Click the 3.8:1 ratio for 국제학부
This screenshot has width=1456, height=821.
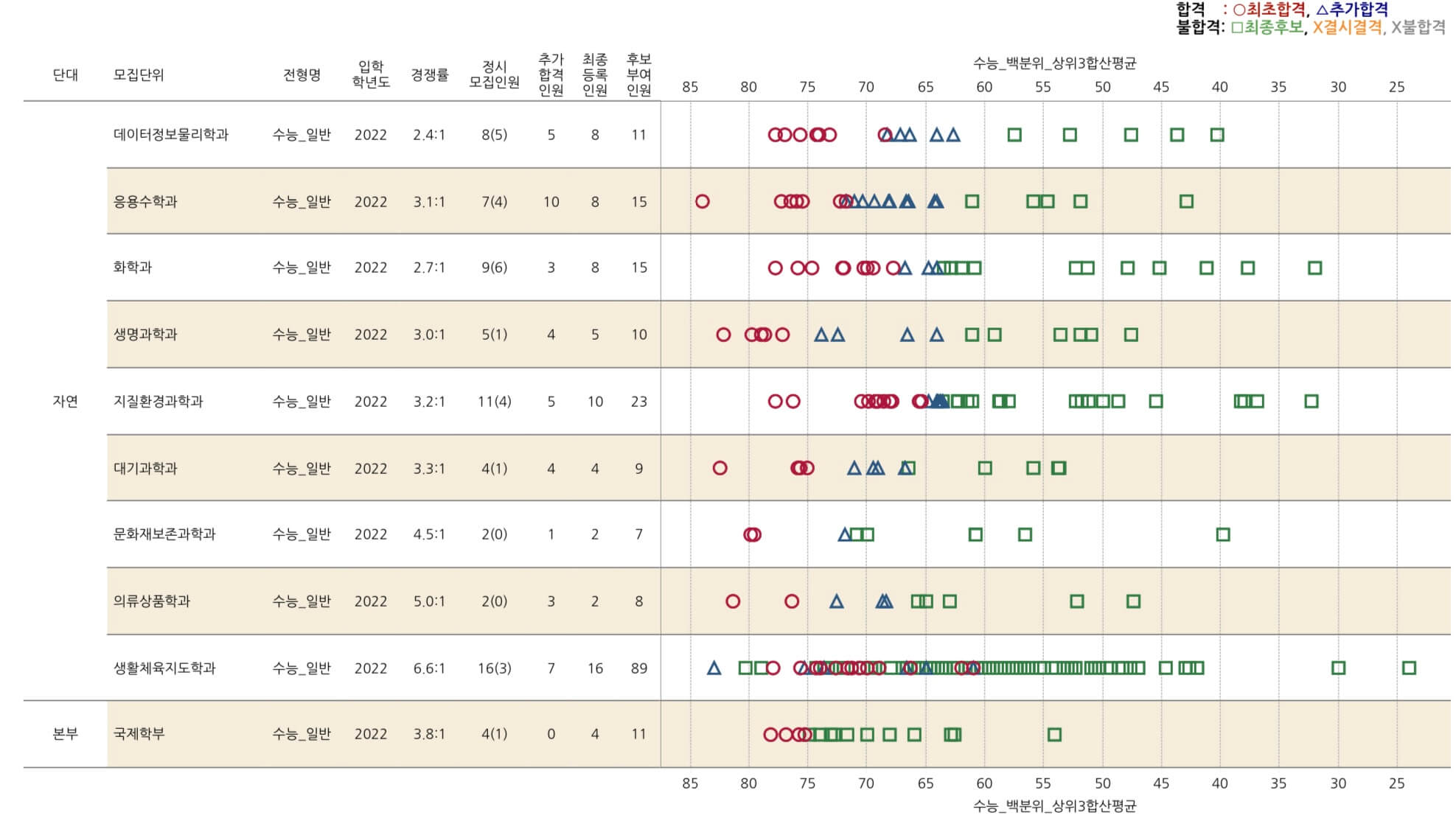(x=429, y=734)
